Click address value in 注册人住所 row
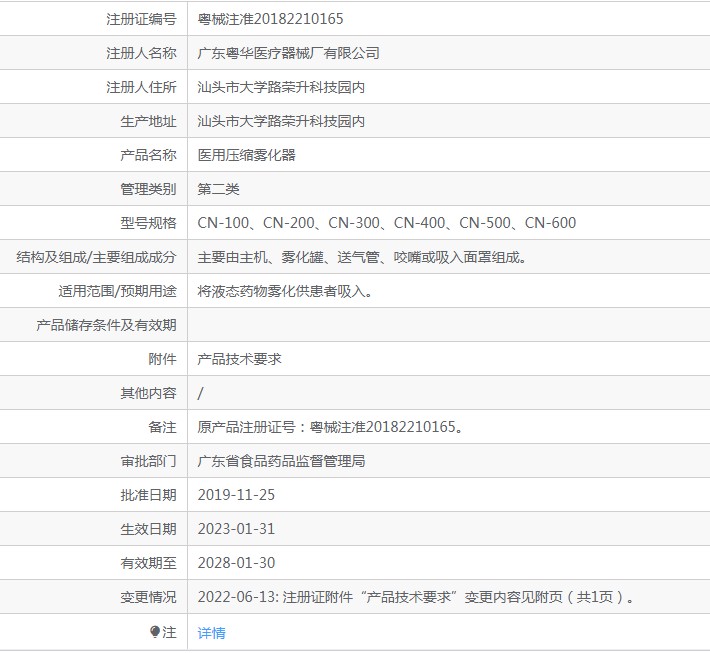The width and height of the screenshot is (710, 653). tap(281, 87)
